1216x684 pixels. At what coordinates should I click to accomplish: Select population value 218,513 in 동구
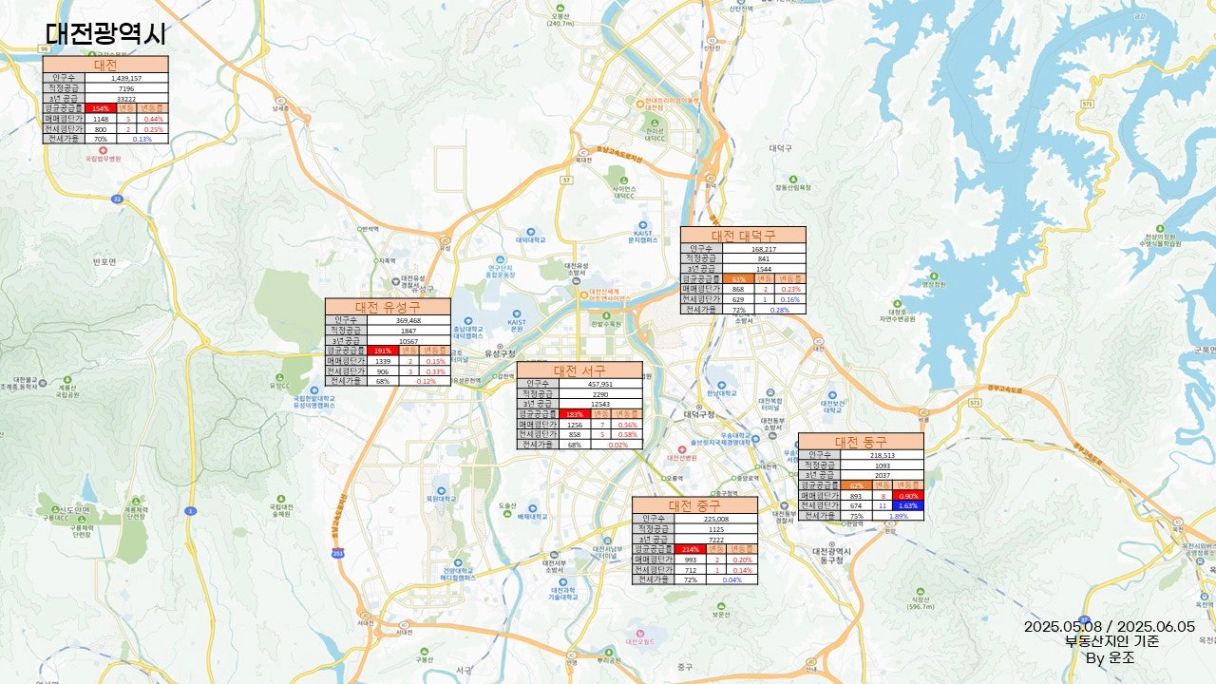[x=881, y=455]
